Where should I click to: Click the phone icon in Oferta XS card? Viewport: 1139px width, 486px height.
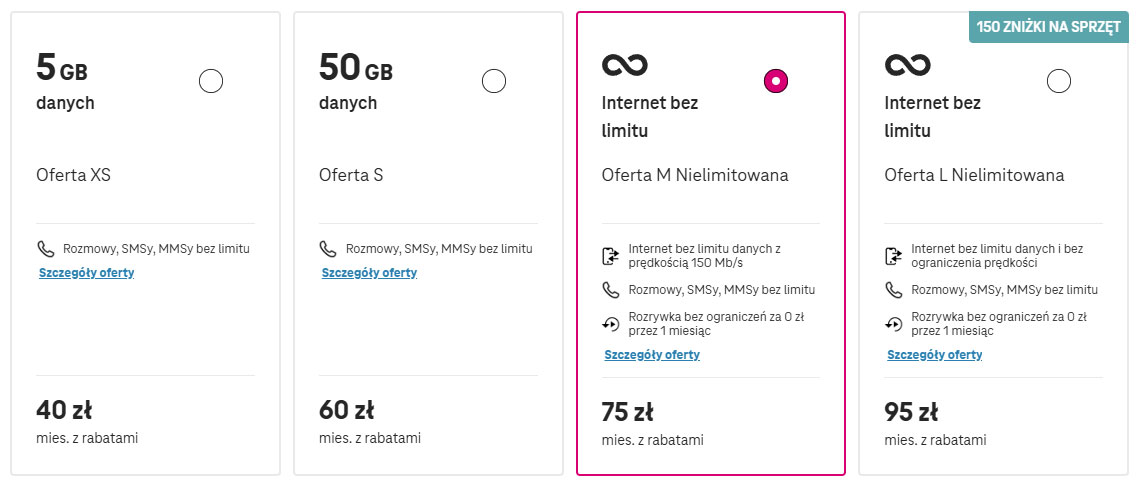click(x=46, y=249)
